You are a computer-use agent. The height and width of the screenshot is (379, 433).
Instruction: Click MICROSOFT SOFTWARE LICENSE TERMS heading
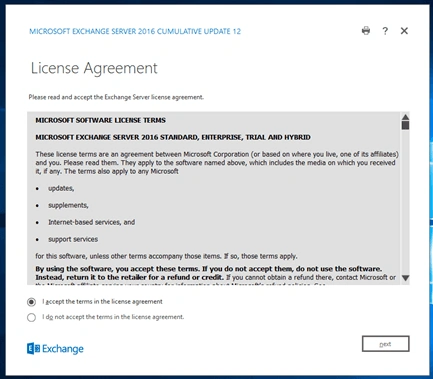(100, 120)
